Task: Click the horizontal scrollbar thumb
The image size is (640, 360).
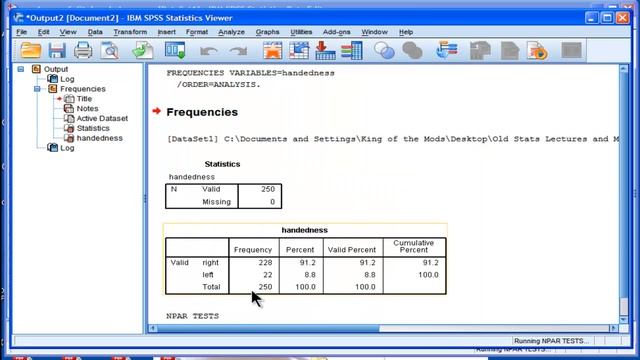Action: coord(268,328)
